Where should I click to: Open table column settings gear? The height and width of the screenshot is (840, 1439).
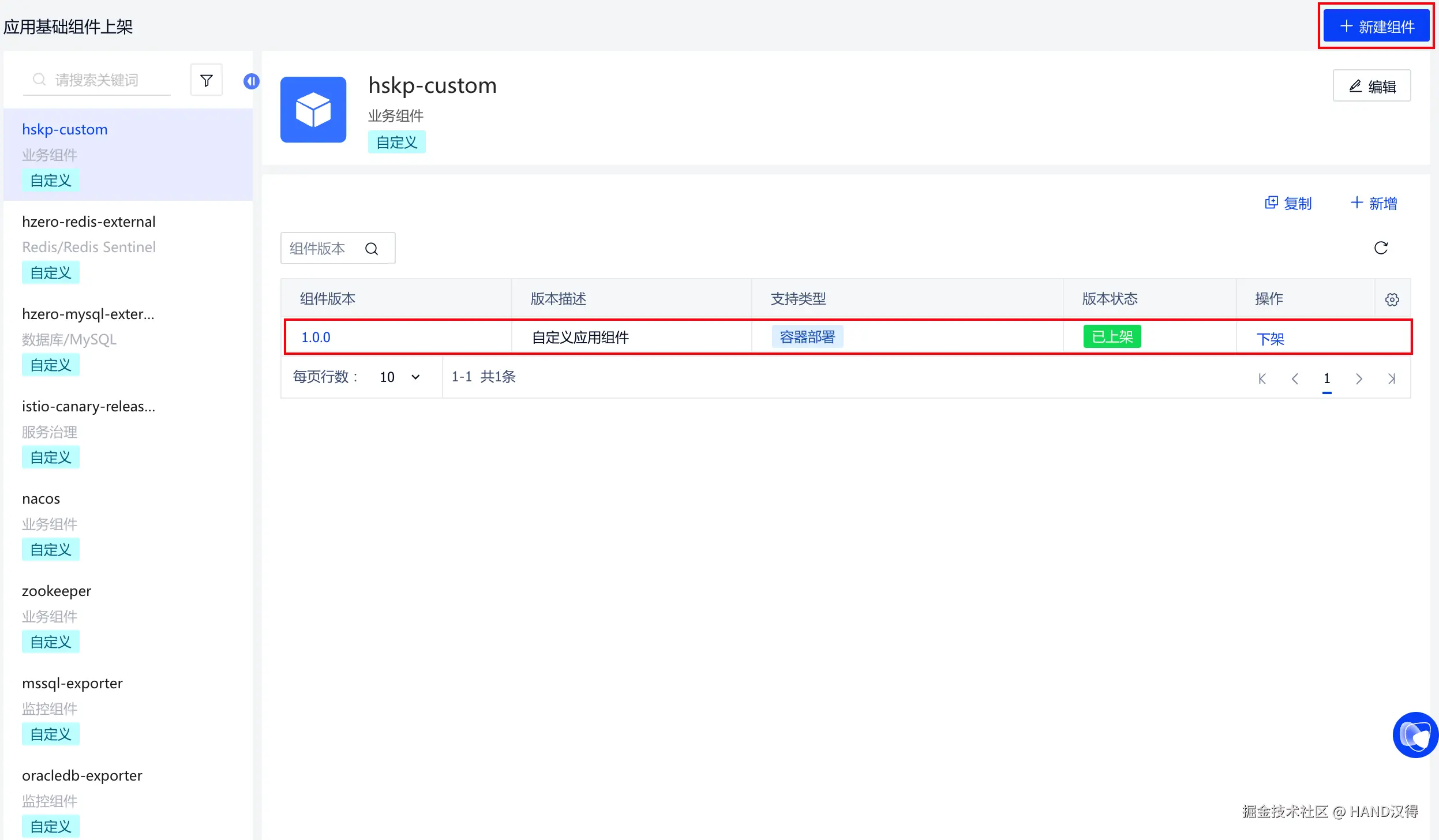tap(1392, 299)
